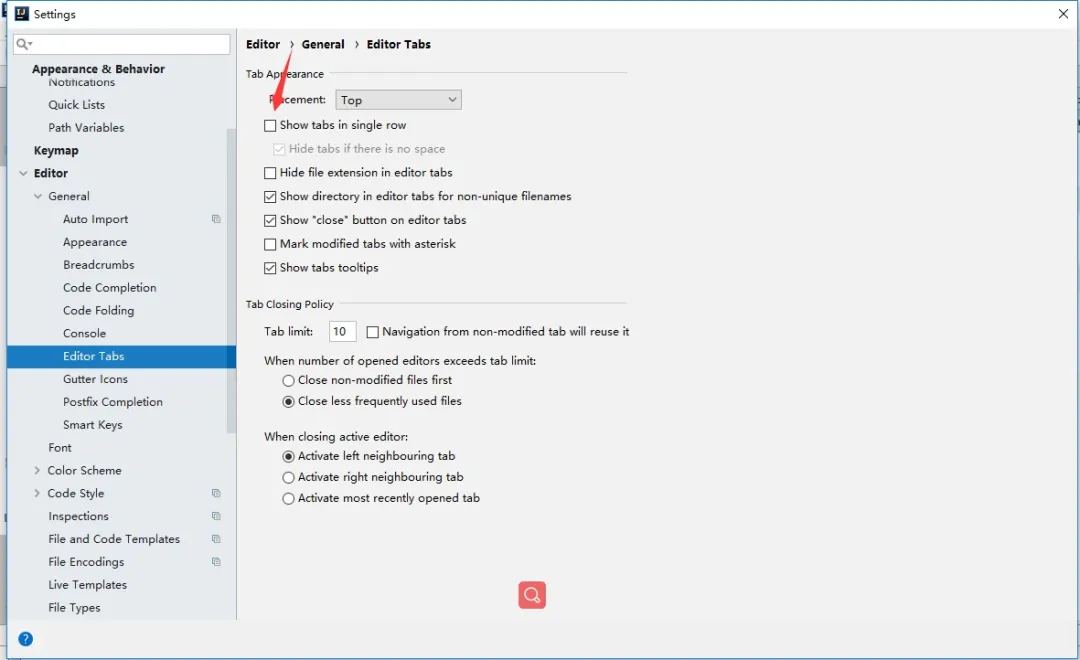Click the search magnifier icon in search box
The width and height of the screenshot is (1080, 660).
tap(24, 45)
